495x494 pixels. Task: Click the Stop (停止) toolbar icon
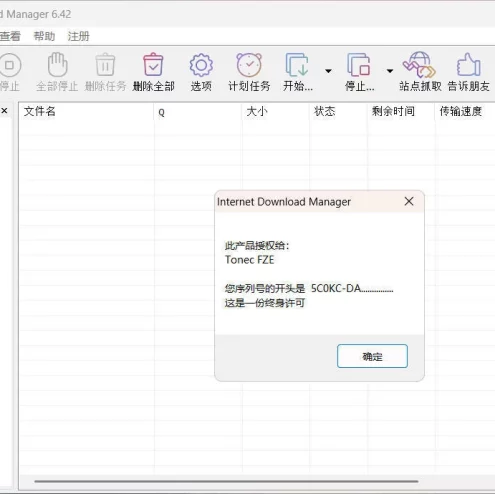pos(9,65)
